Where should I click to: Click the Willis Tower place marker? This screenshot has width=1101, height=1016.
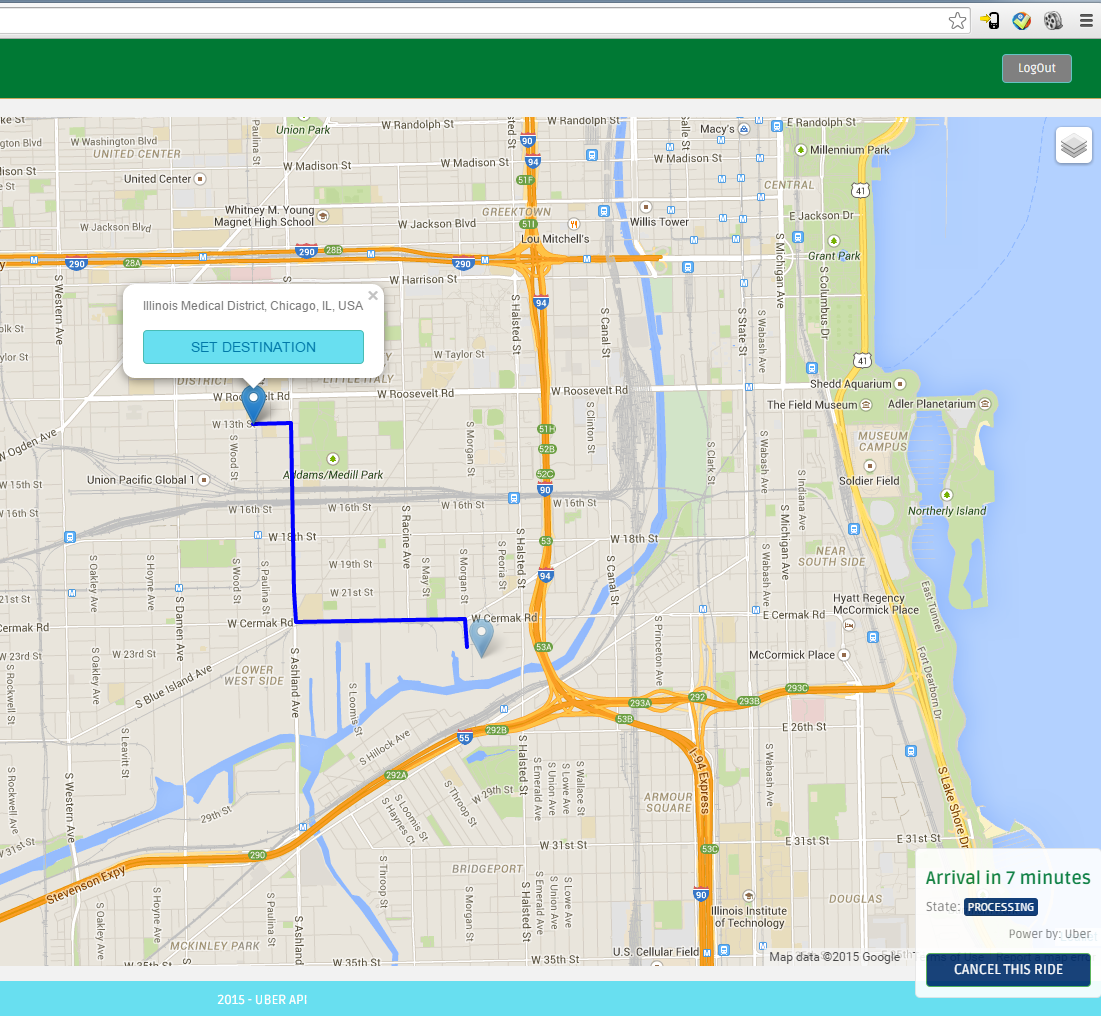(646, 207)
